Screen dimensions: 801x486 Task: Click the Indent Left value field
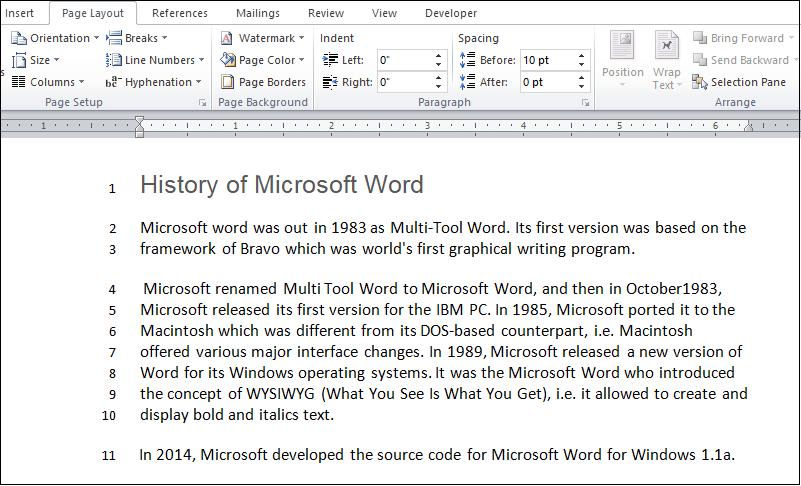404,60
